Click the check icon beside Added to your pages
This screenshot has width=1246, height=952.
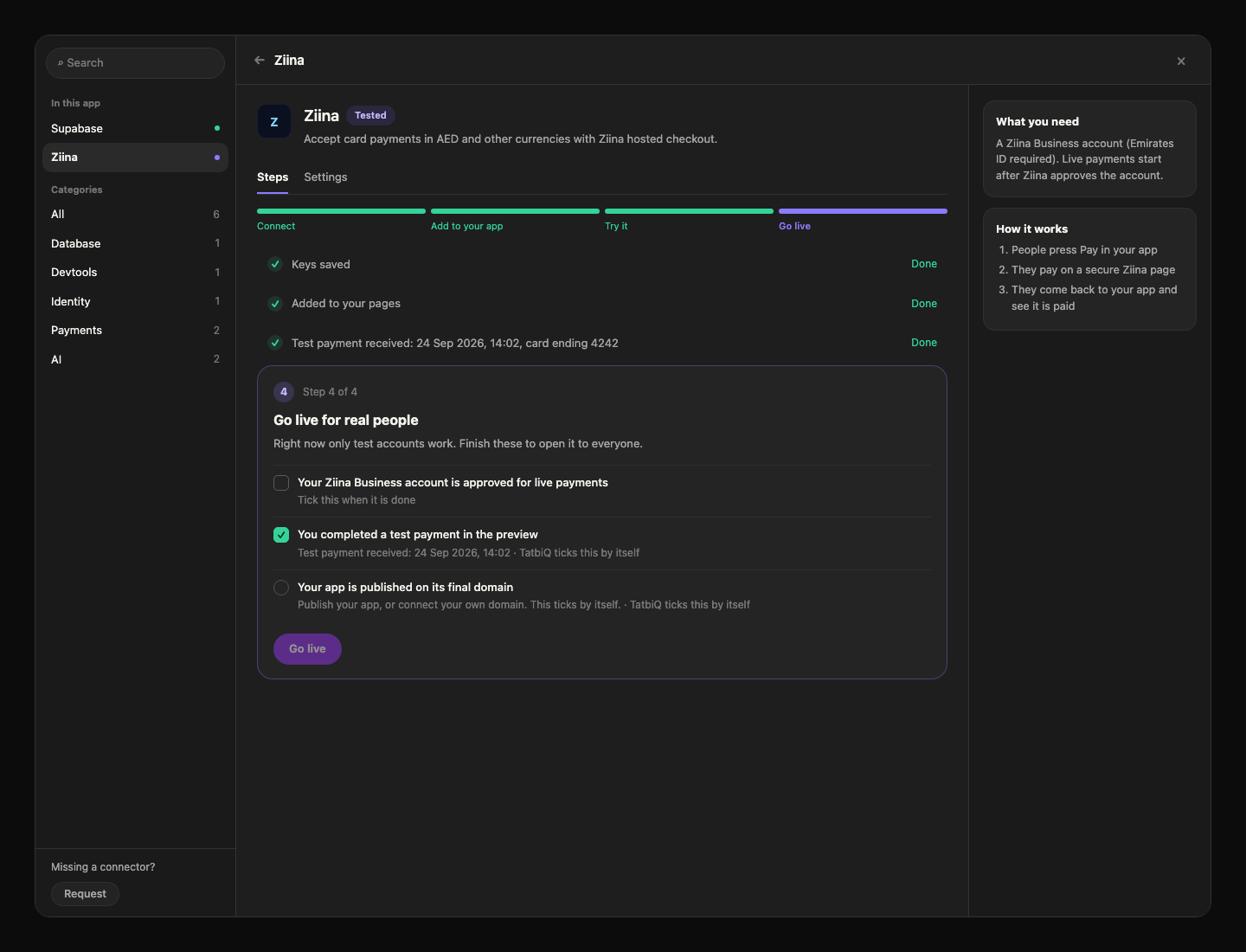pos(275,304)
